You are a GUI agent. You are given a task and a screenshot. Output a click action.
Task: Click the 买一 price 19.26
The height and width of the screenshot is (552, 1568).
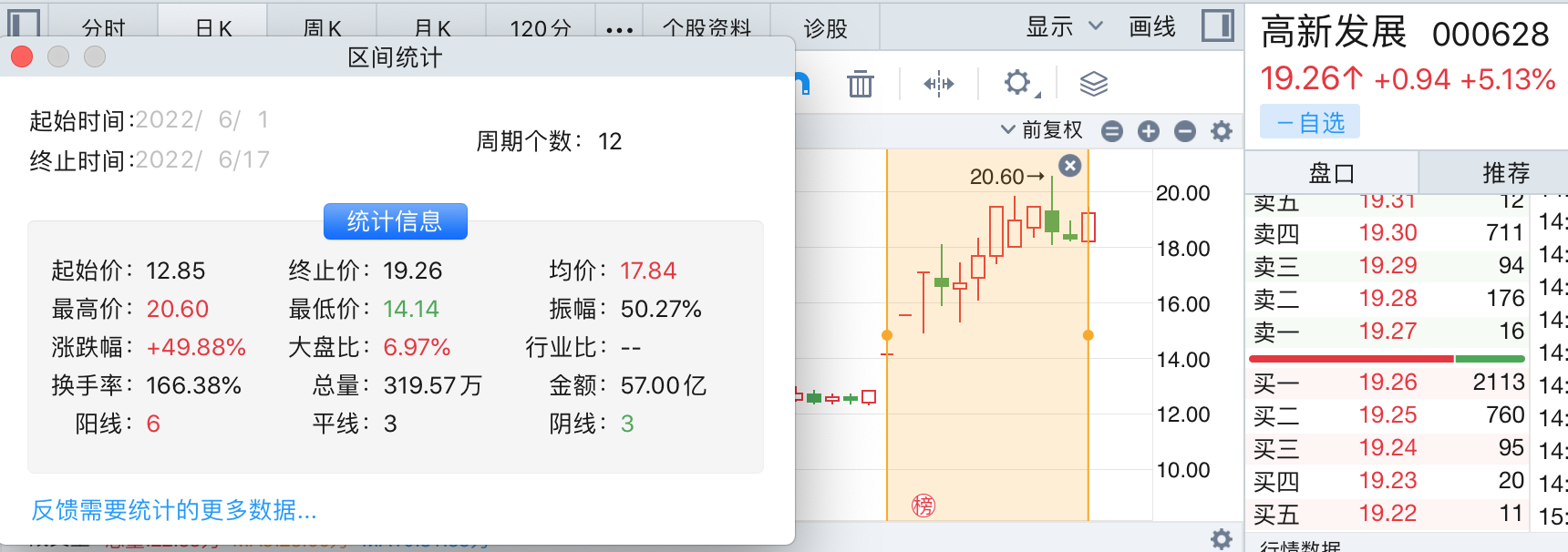pos(1387,383)
